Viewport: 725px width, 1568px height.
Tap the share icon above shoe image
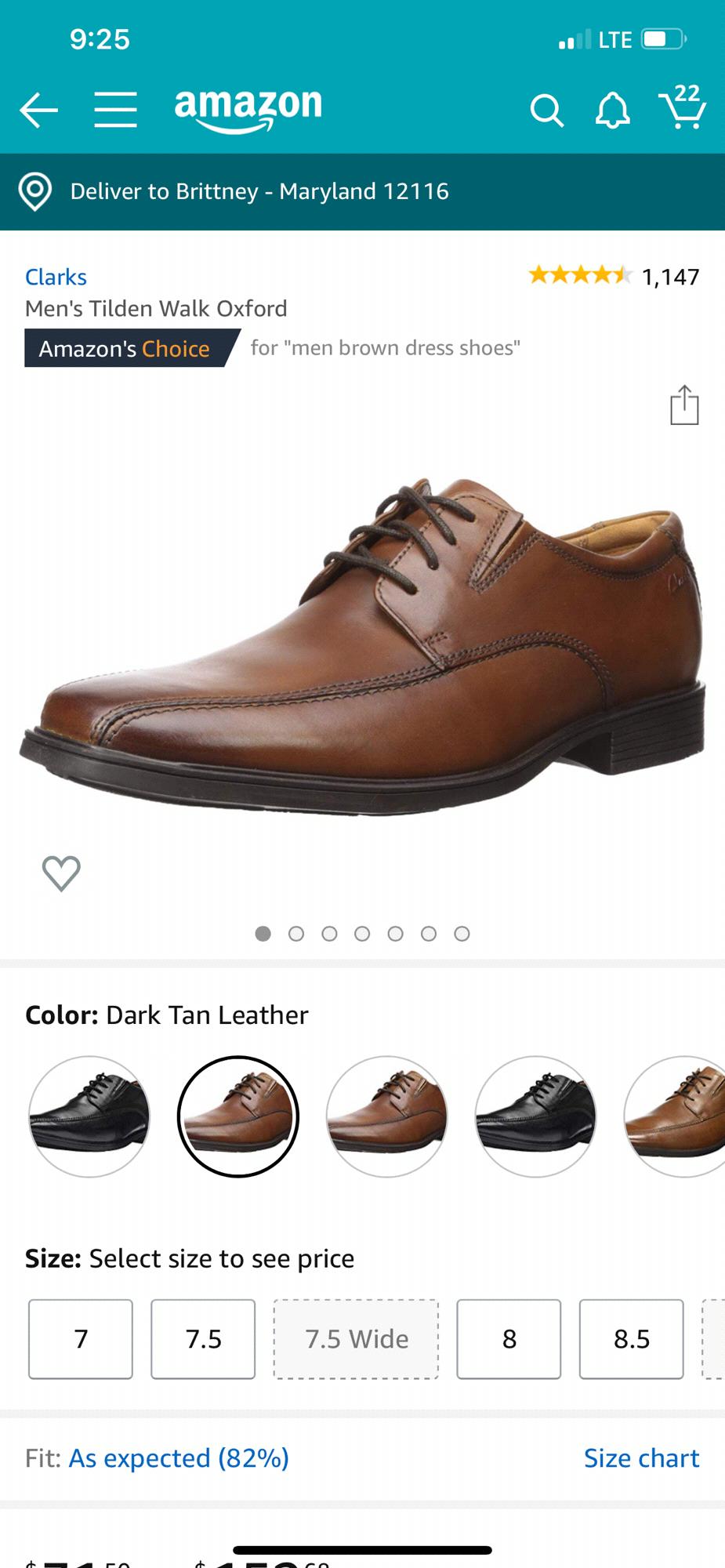[x=684, y=405]
